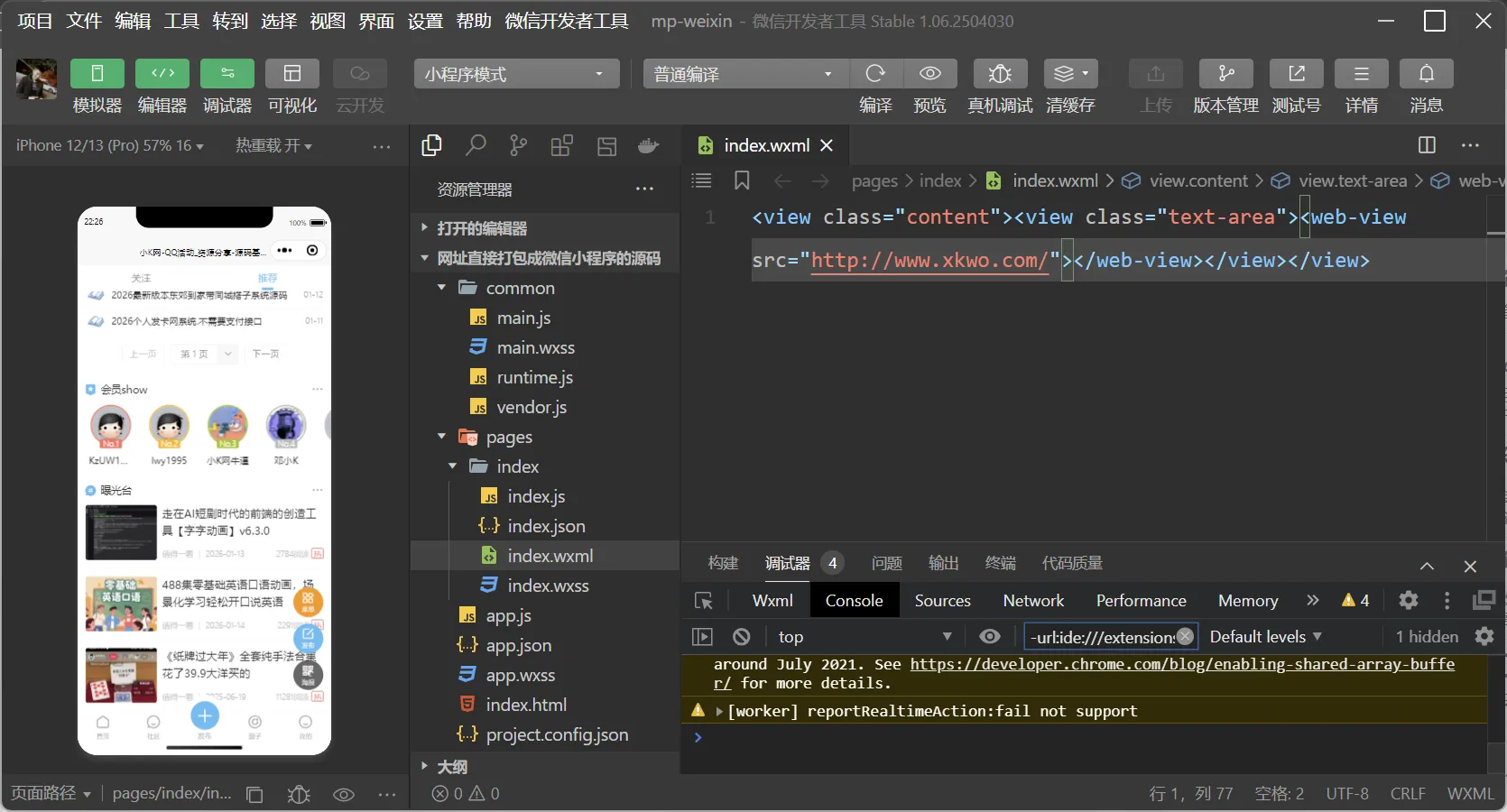
Task: Open source control with the git branch icon
Action: (518, 145)
